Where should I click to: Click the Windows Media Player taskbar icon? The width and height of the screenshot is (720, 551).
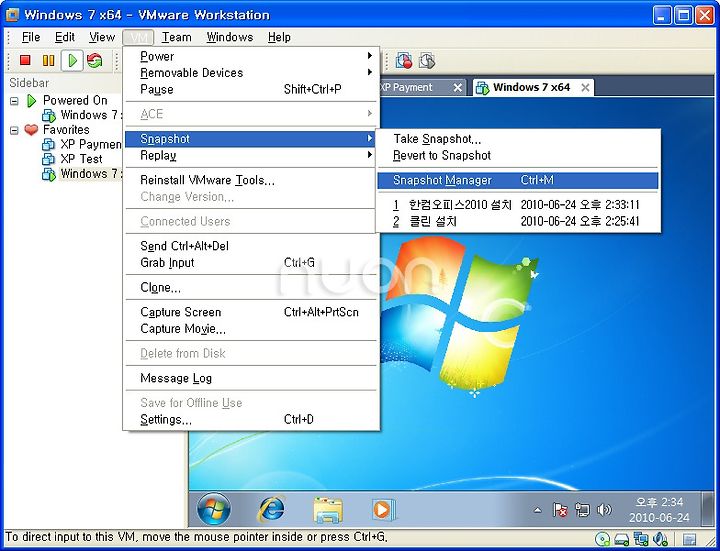tap(383, 509)
